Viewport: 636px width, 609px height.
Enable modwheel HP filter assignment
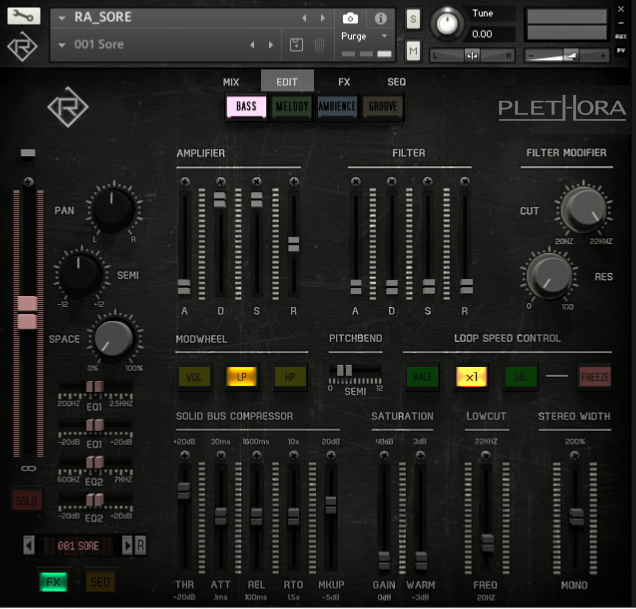290,377
